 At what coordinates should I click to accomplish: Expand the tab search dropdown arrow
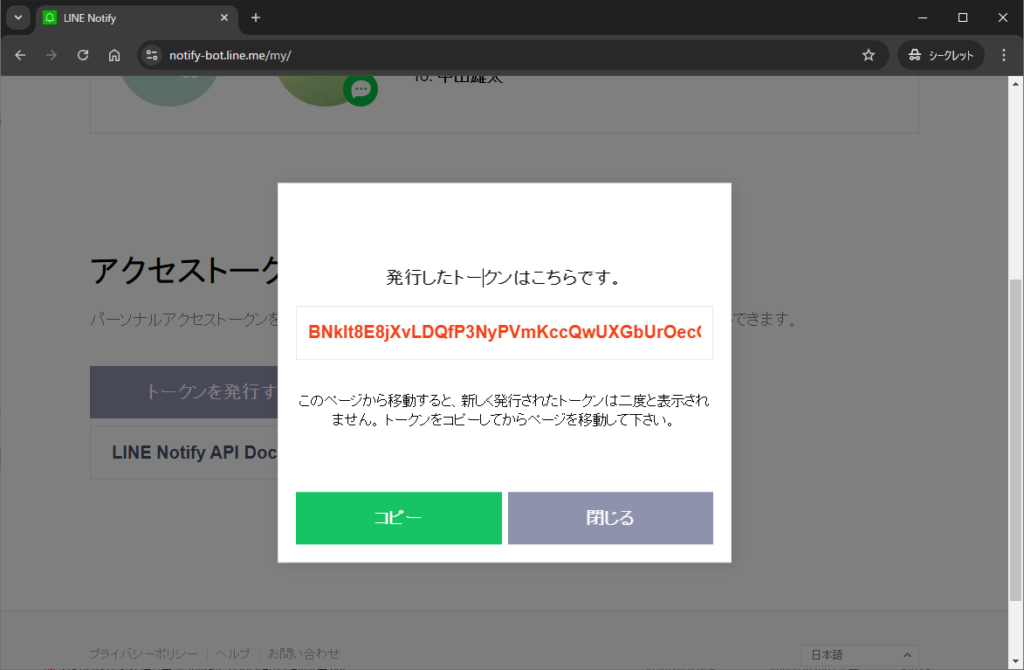tap(17, 18)
